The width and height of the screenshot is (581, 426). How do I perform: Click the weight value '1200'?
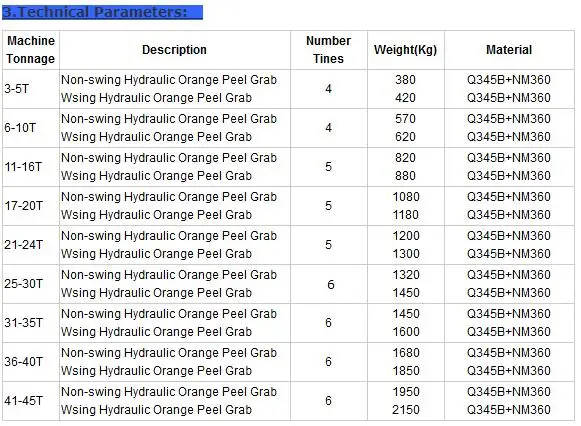point(406,236)
